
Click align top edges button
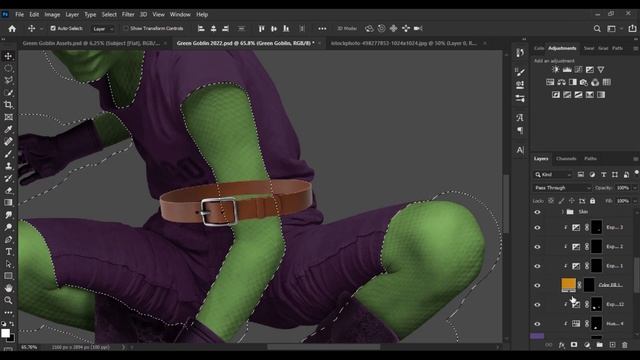tap(262, 29)
